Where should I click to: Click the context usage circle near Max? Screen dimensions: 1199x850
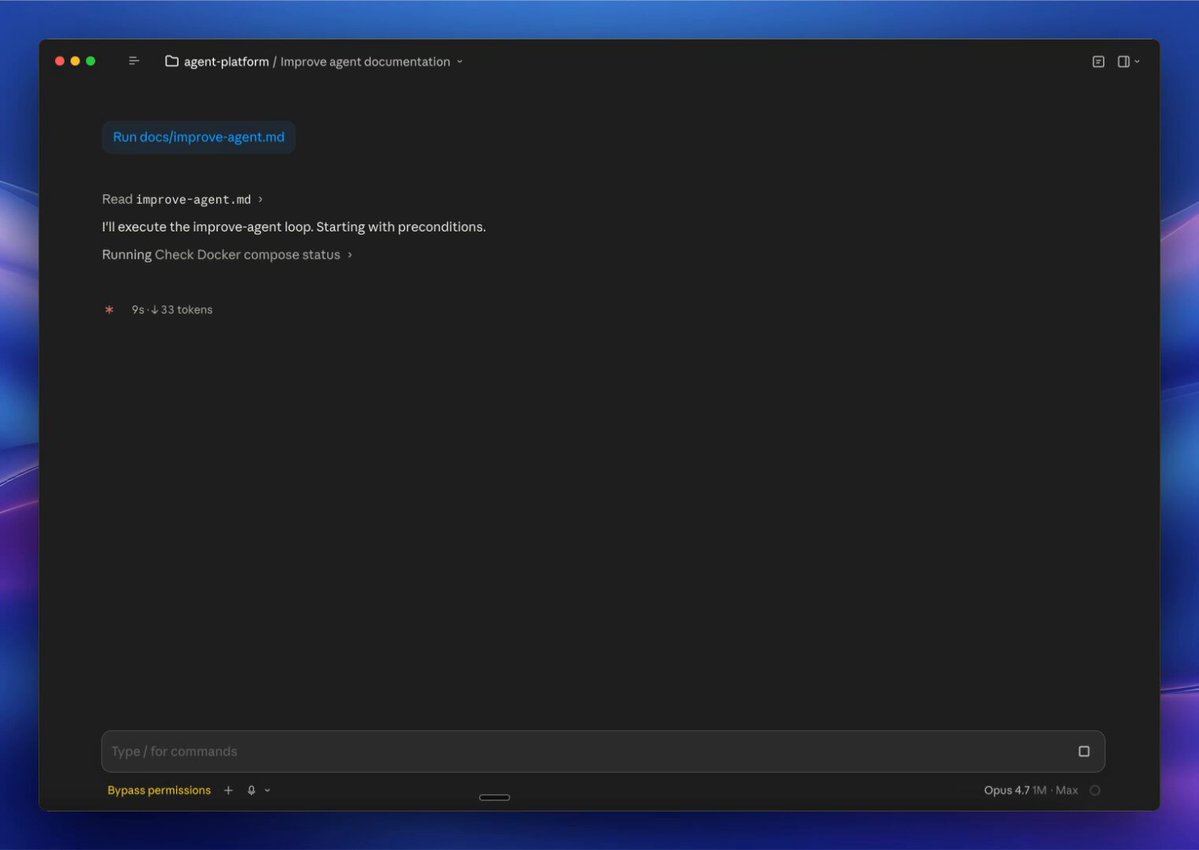tap(1095, 790)
